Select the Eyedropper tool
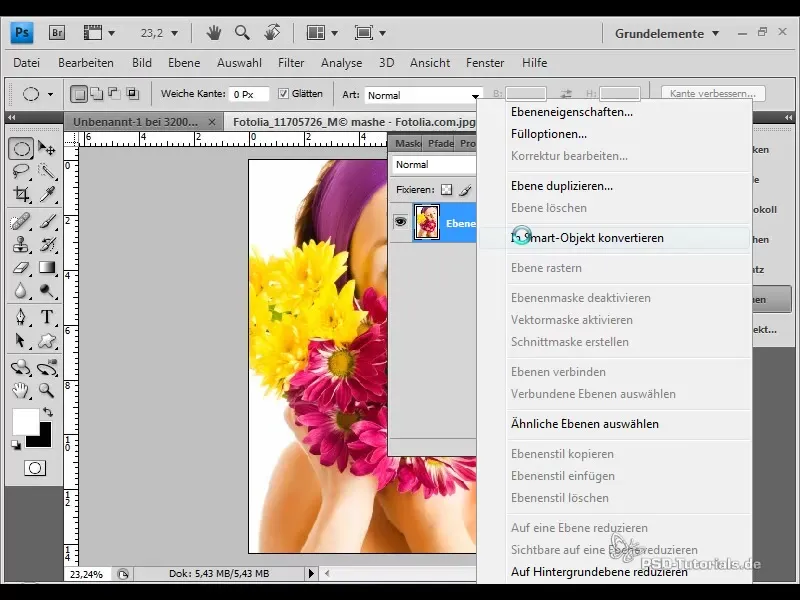 [x=47, y=194]
